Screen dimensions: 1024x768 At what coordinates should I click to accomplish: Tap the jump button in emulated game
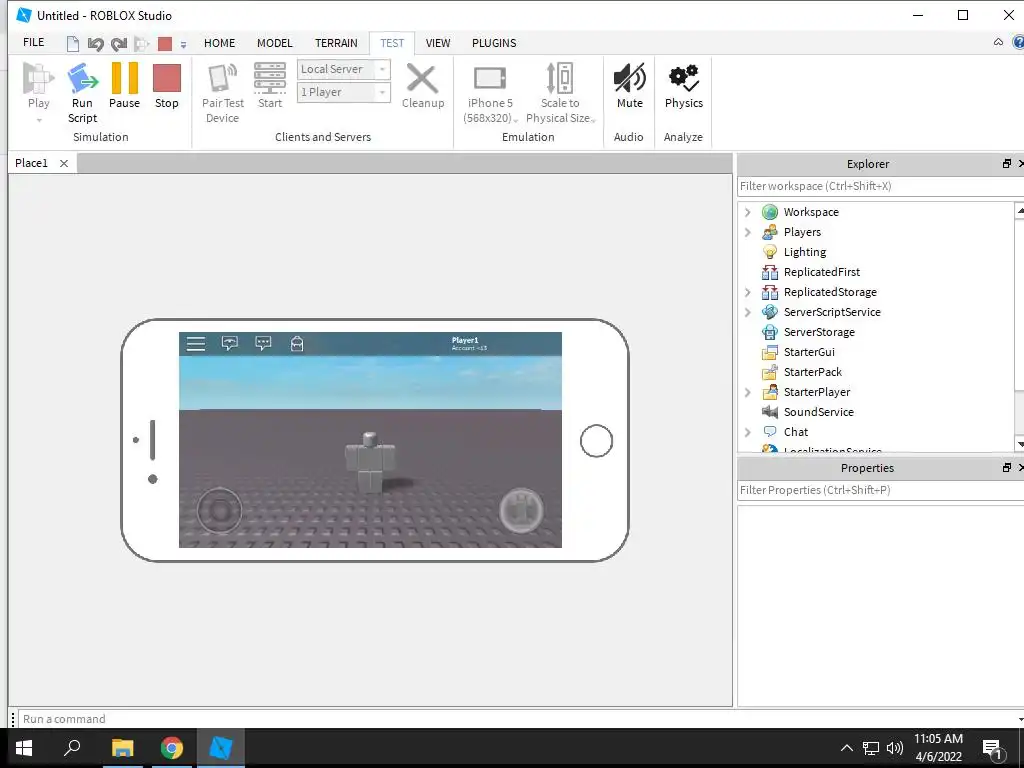coord(521,511)
